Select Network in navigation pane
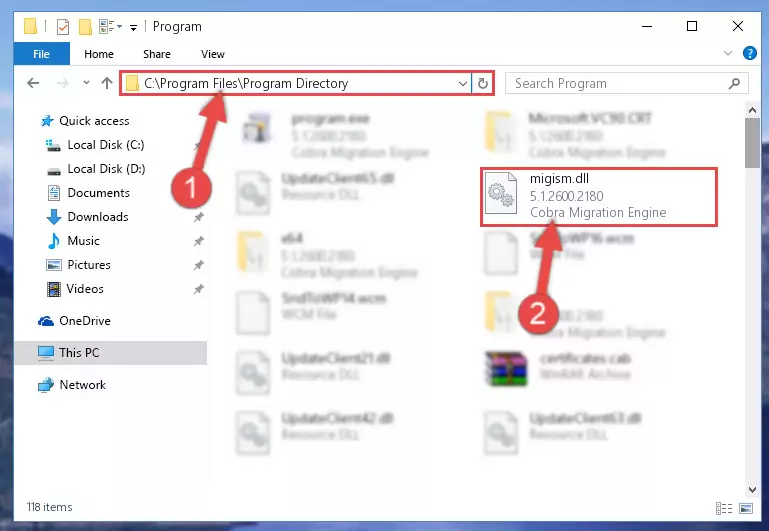Screen dimensions: 769x531 click(82, 385)
